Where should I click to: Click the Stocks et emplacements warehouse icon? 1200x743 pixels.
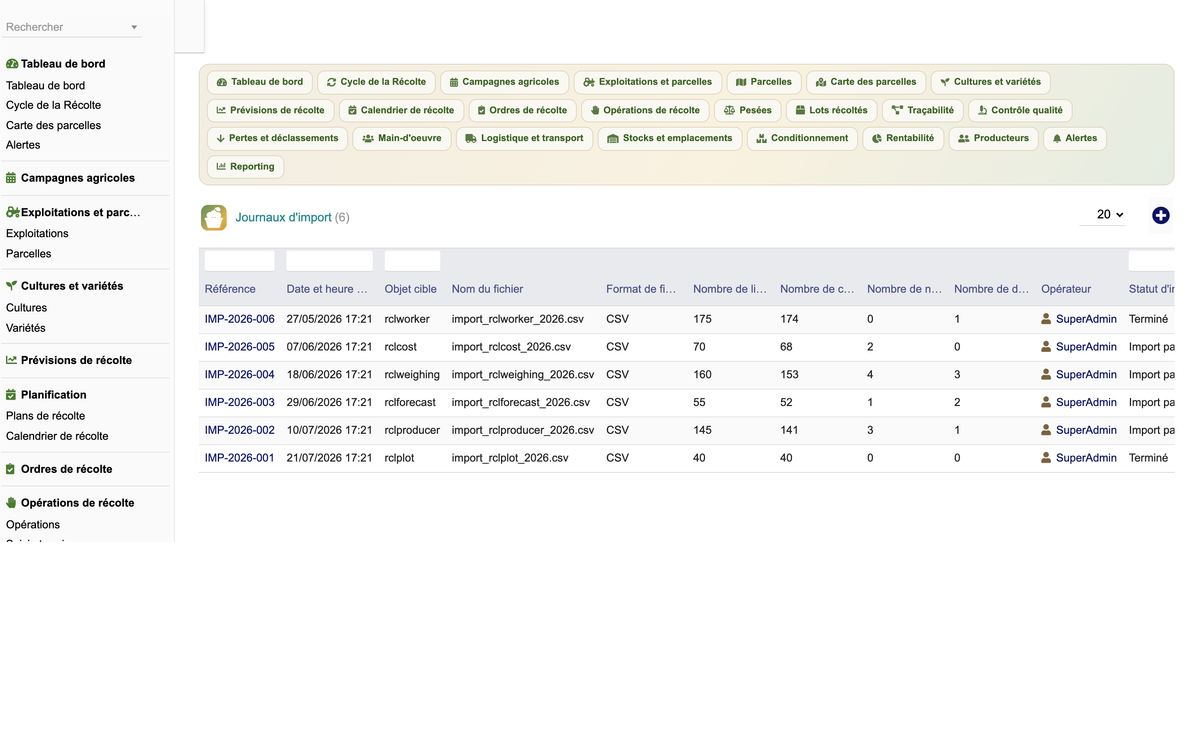click(613, 138)
